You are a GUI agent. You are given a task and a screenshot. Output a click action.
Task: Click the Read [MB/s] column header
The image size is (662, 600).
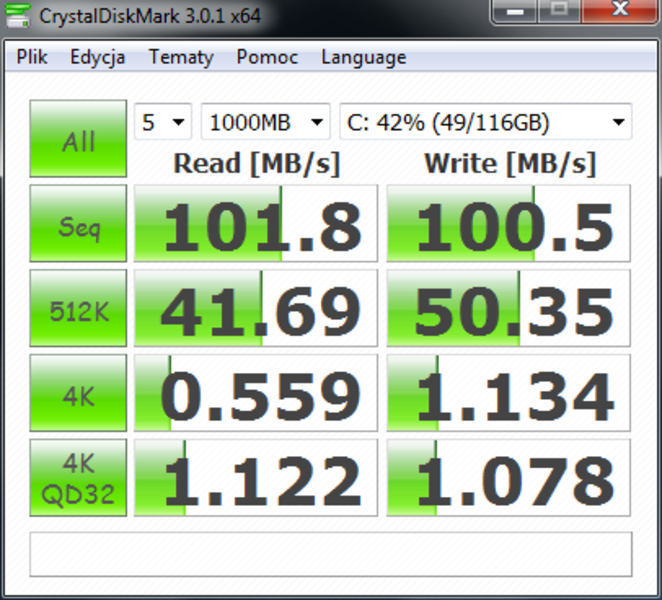257,163
